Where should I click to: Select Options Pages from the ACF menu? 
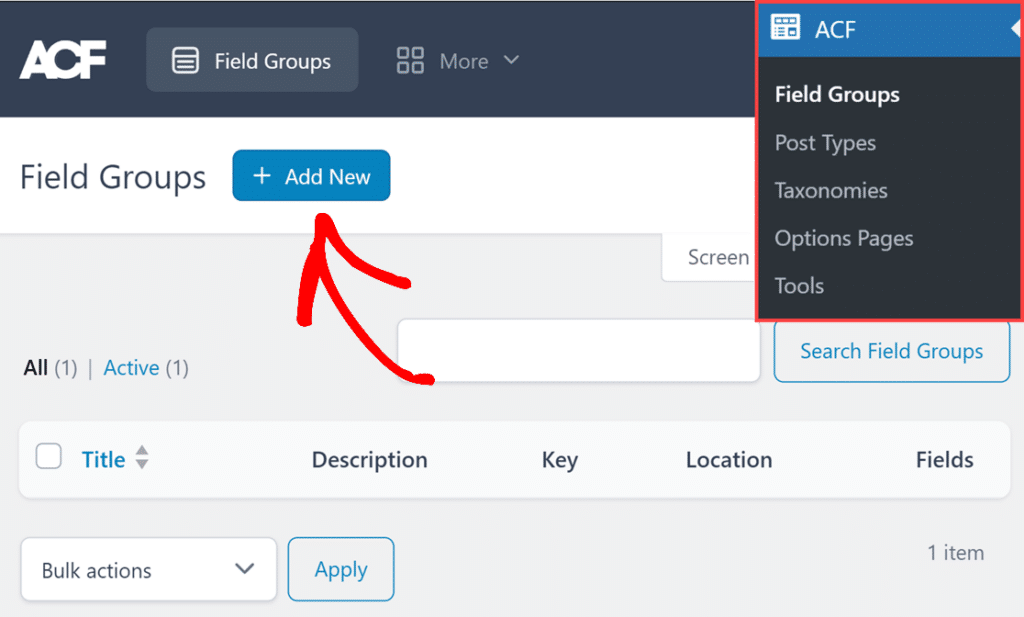click(843, 238)
